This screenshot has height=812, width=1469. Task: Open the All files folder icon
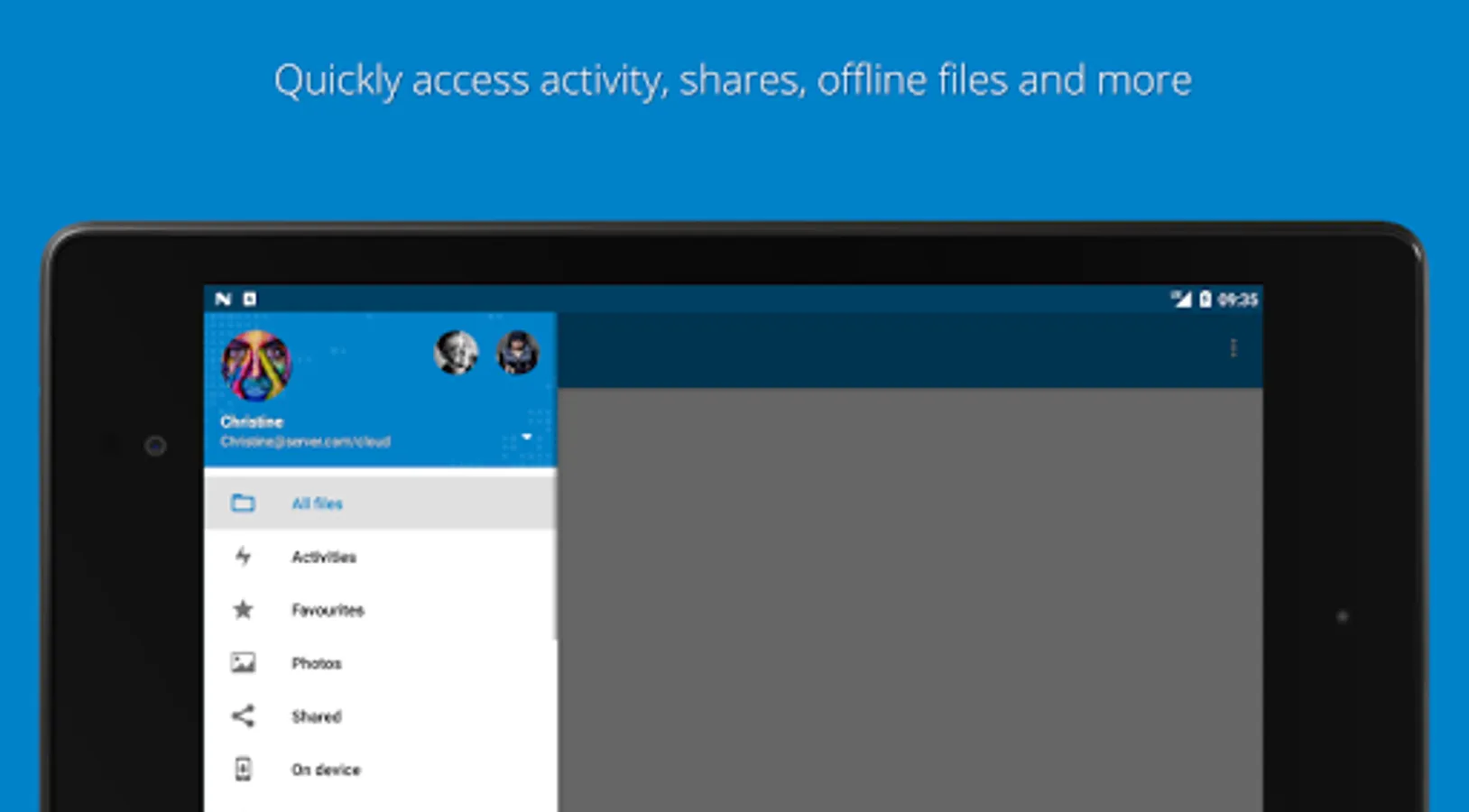click(243, 503)
